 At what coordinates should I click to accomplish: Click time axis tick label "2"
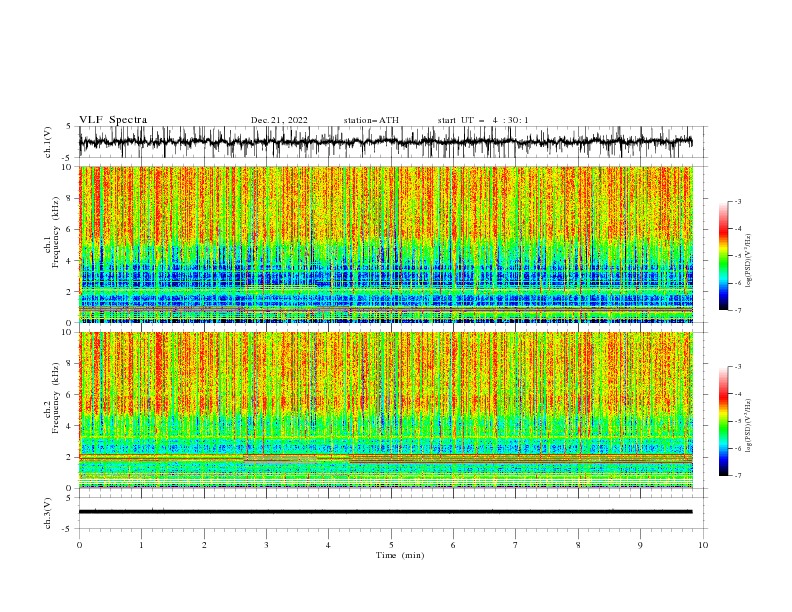point(204,545)
